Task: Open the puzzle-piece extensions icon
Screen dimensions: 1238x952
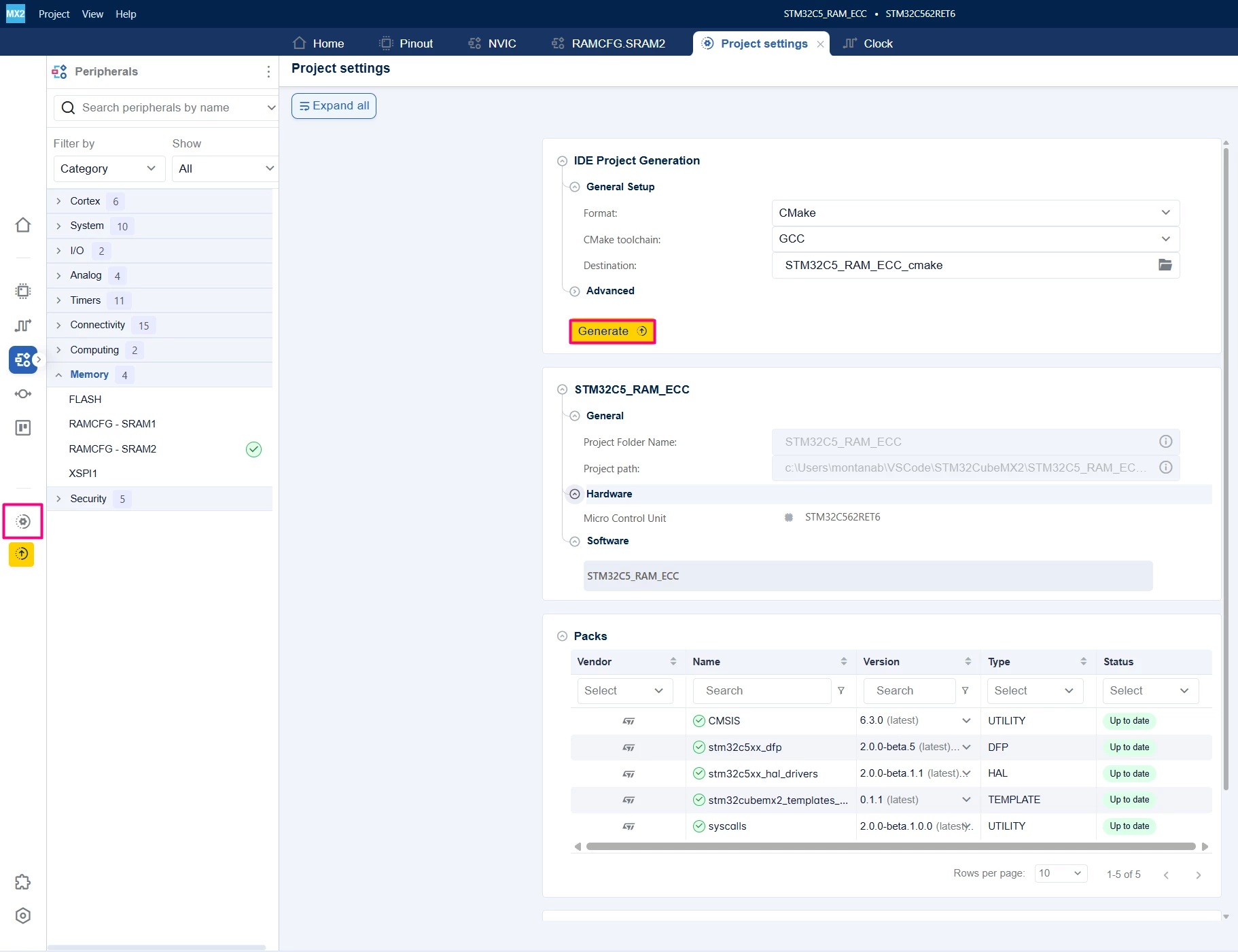Action: tap(23, 882)
